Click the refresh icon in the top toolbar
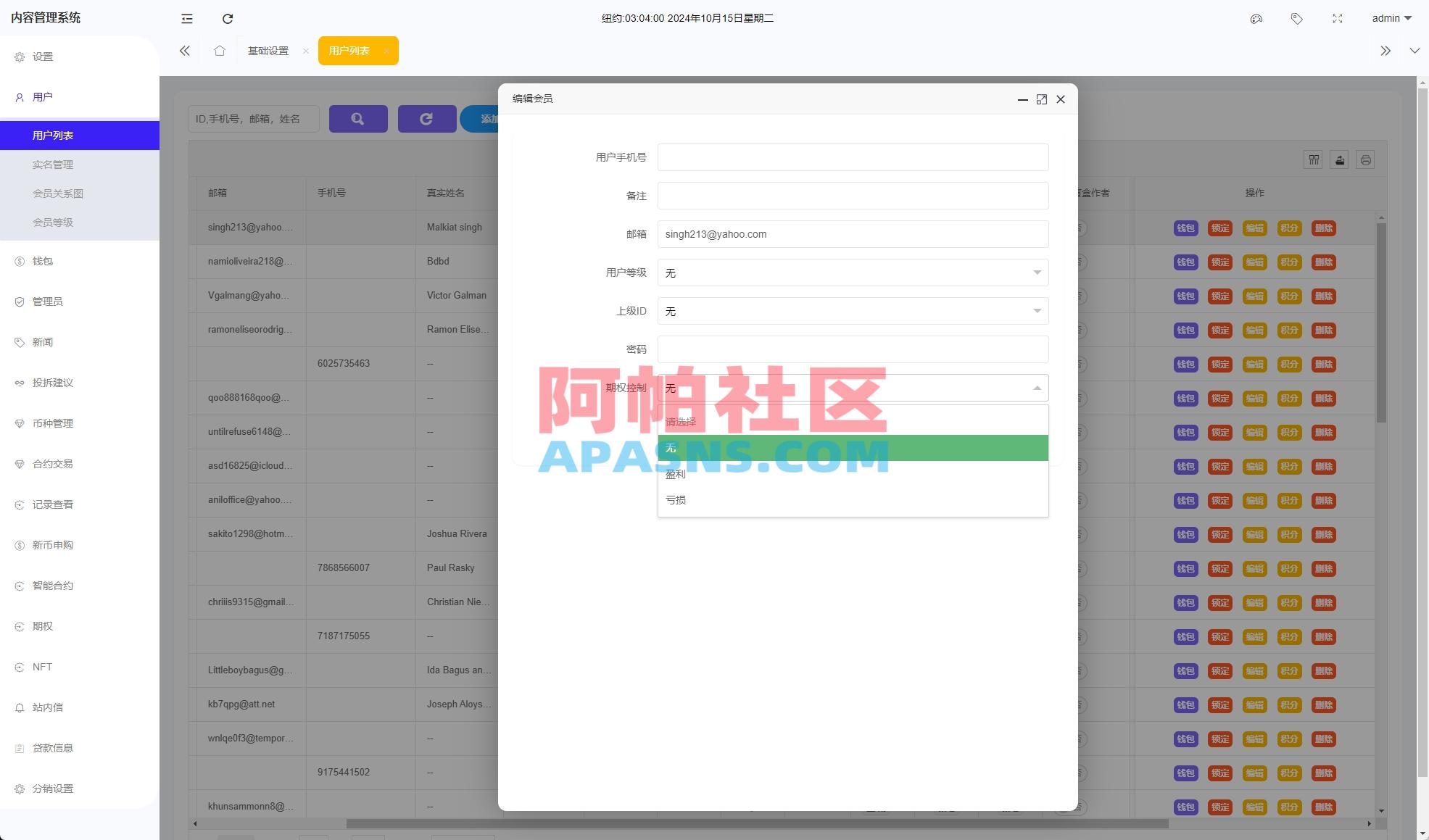Image resolution: width=1429 pixels, height=840 pixels. point(228,18)
